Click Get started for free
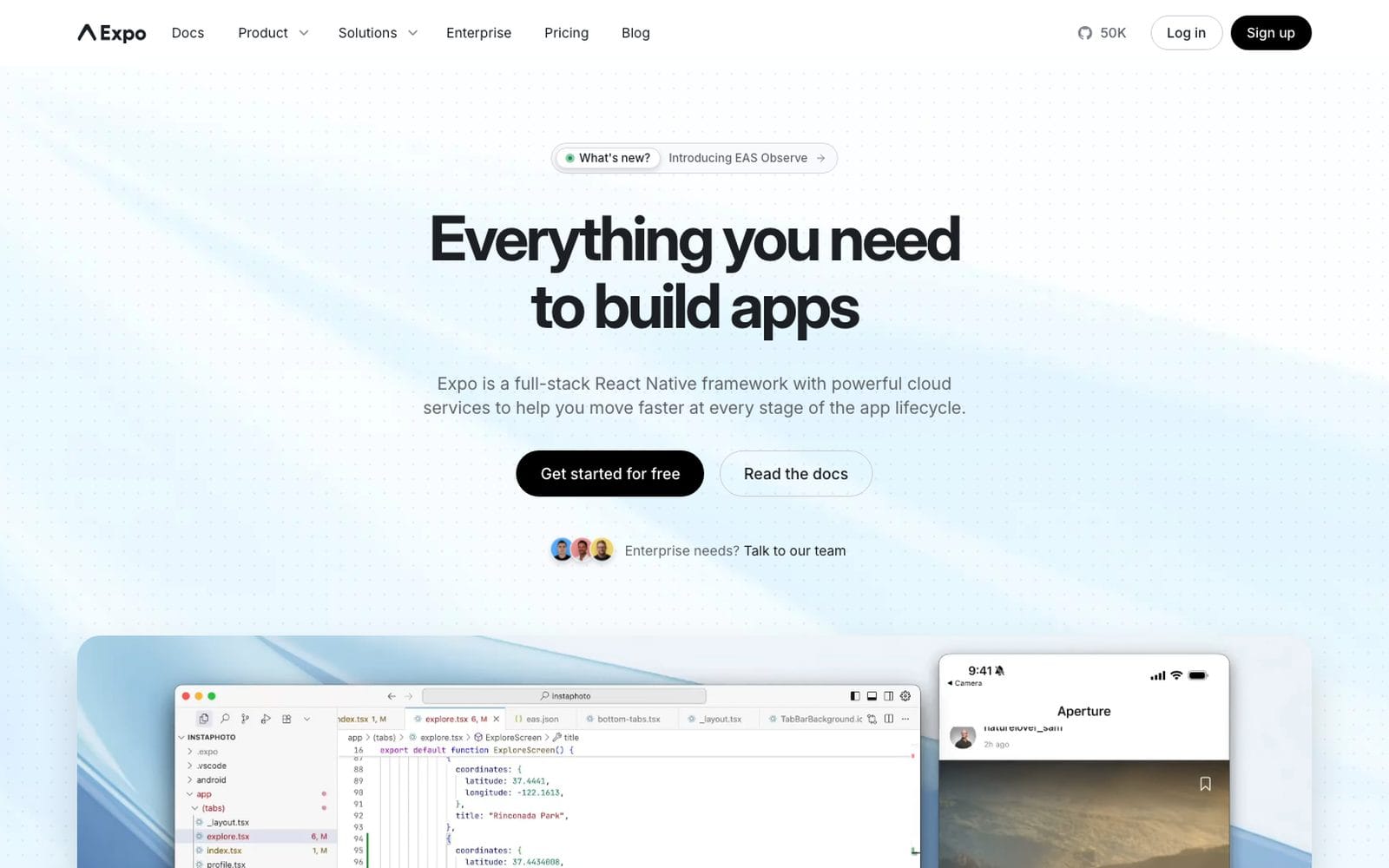This screenshot has height=868, width=1389. tap(610, 473)
